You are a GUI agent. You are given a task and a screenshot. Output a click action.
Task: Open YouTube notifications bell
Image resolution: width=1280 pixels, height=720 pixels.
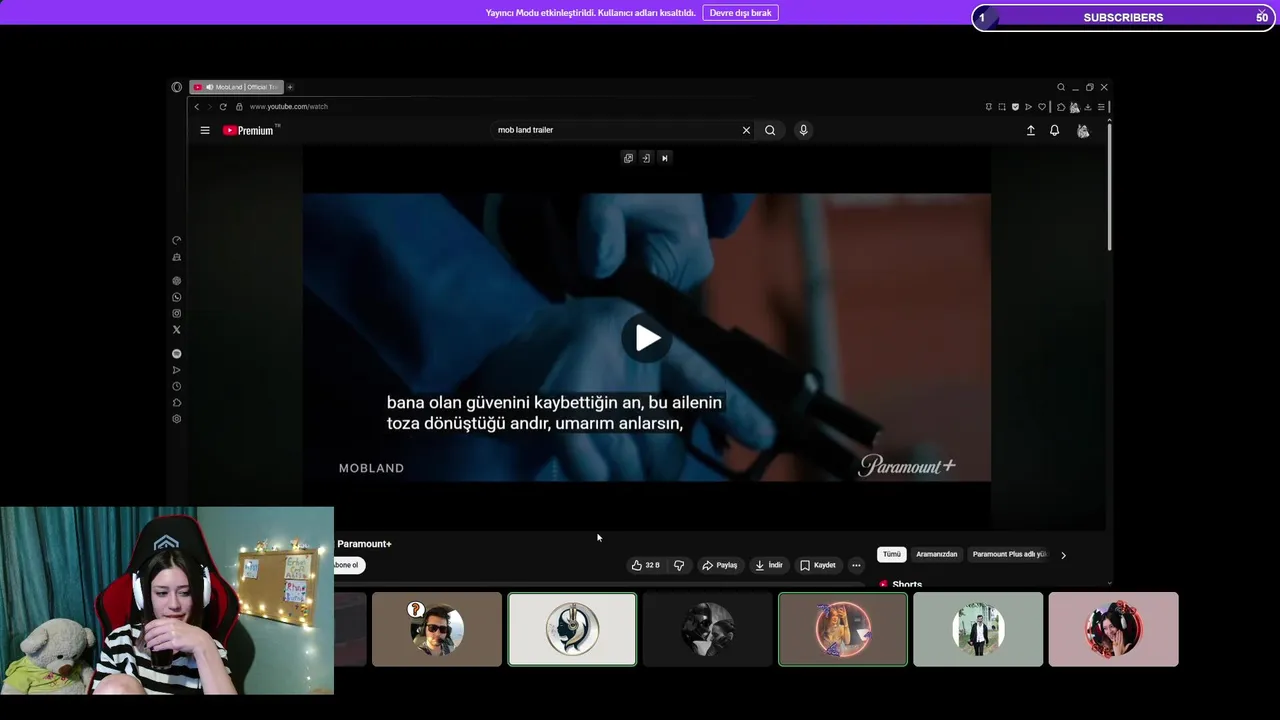[1054, 130]
